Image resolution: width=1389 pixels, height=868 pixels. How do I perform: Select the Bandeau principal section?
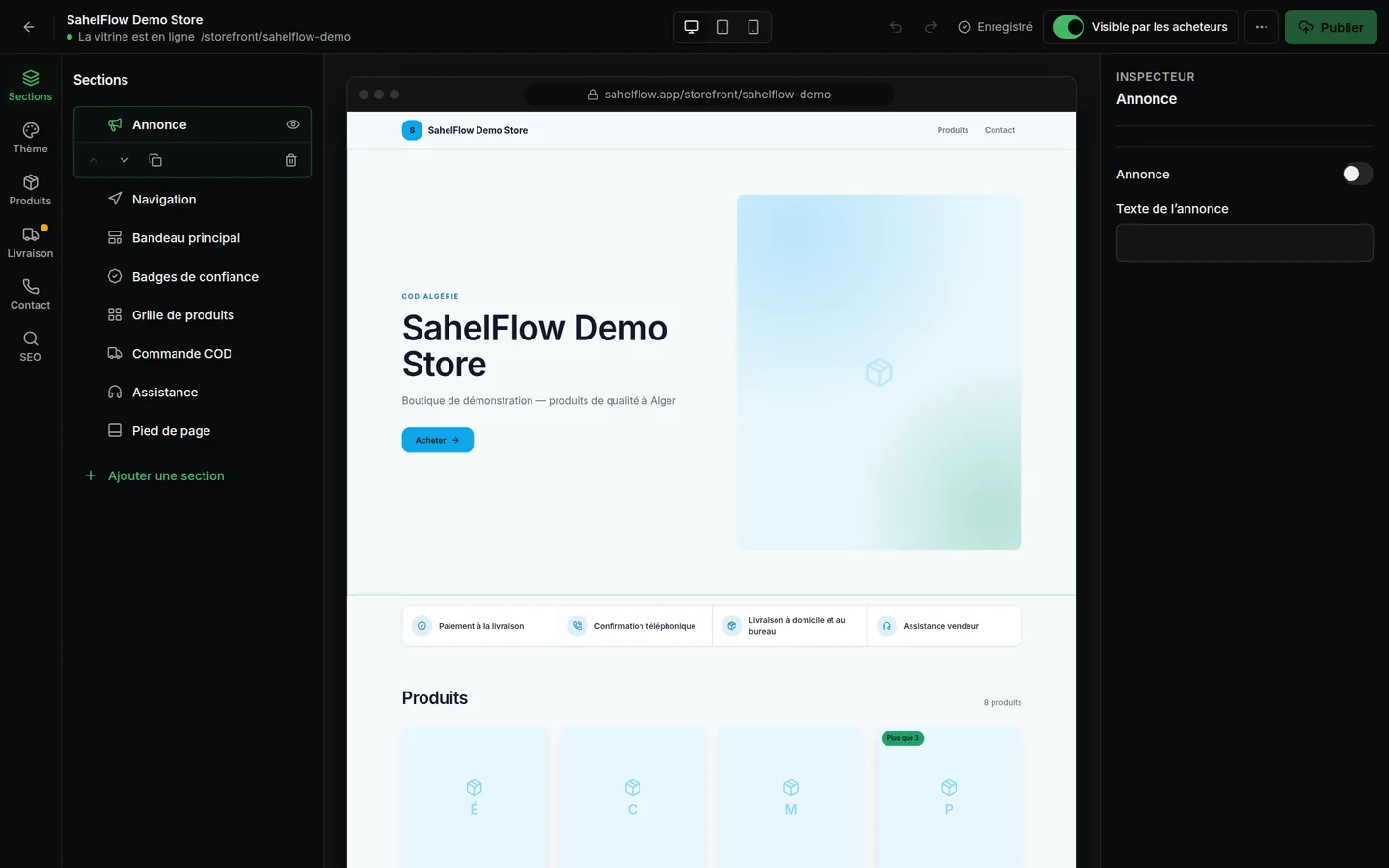click(192, 238)
